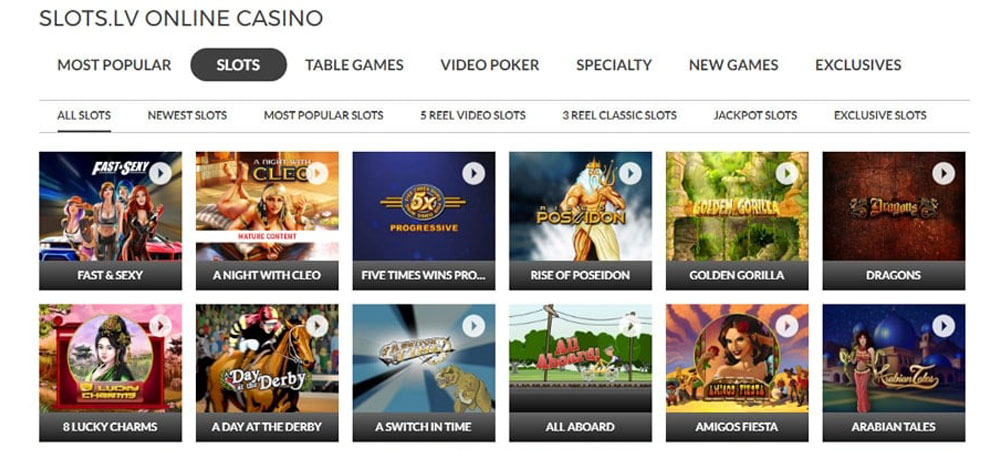This screenshot has height=450, width=1000.
Task: Click play icon on Arabian Tales tile
Action: point(943,326)
